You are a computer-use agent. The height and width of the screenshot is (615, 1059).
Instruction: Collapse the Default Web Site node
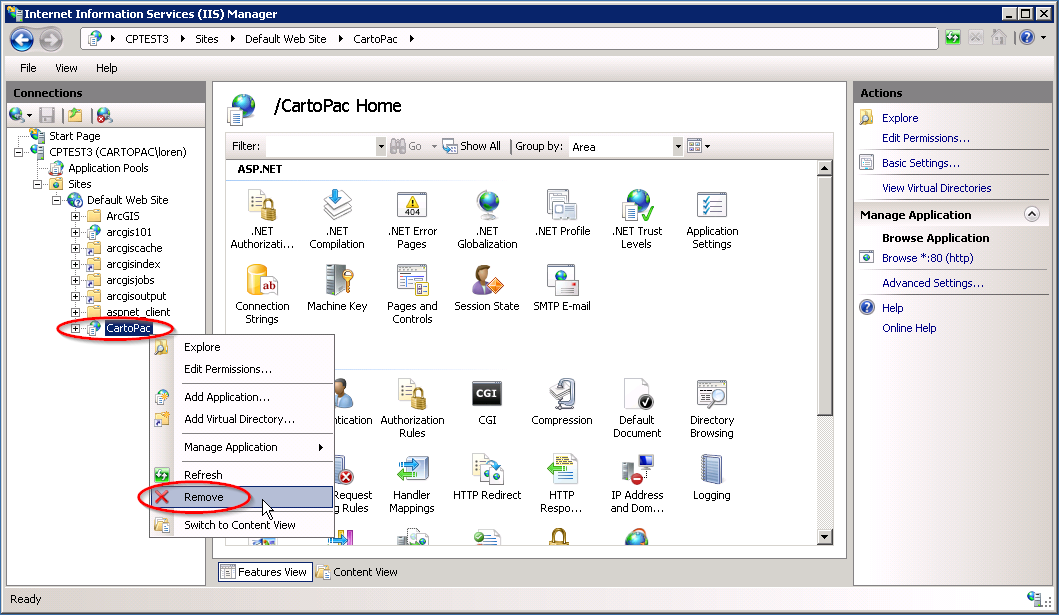(x=57, y=200)
